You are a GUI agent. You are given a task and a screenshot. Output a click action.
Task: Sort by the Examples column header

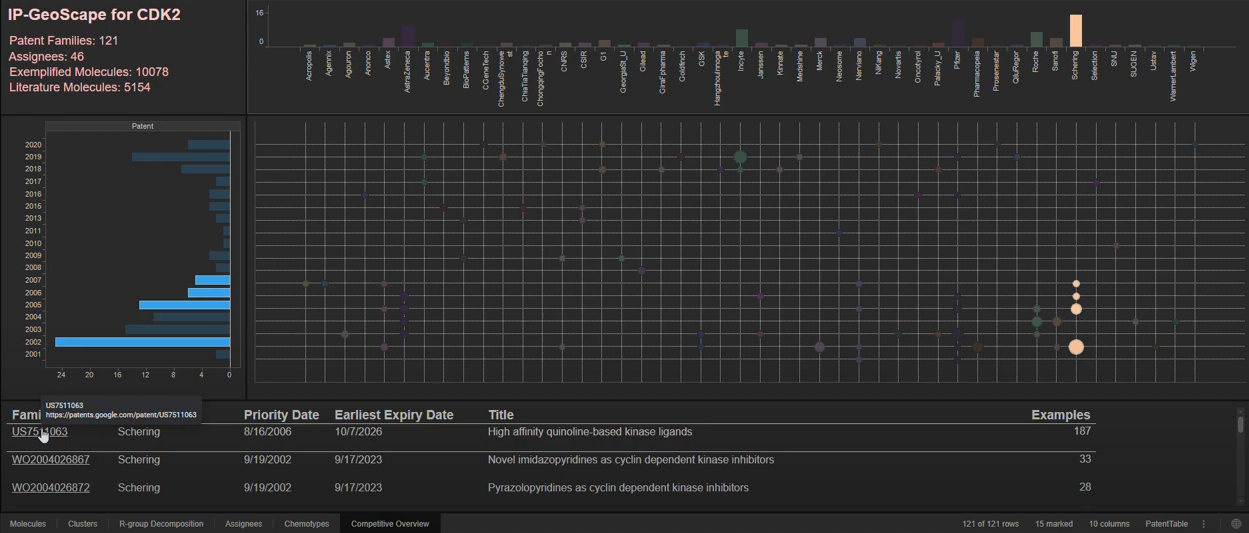pos(1061,415)
